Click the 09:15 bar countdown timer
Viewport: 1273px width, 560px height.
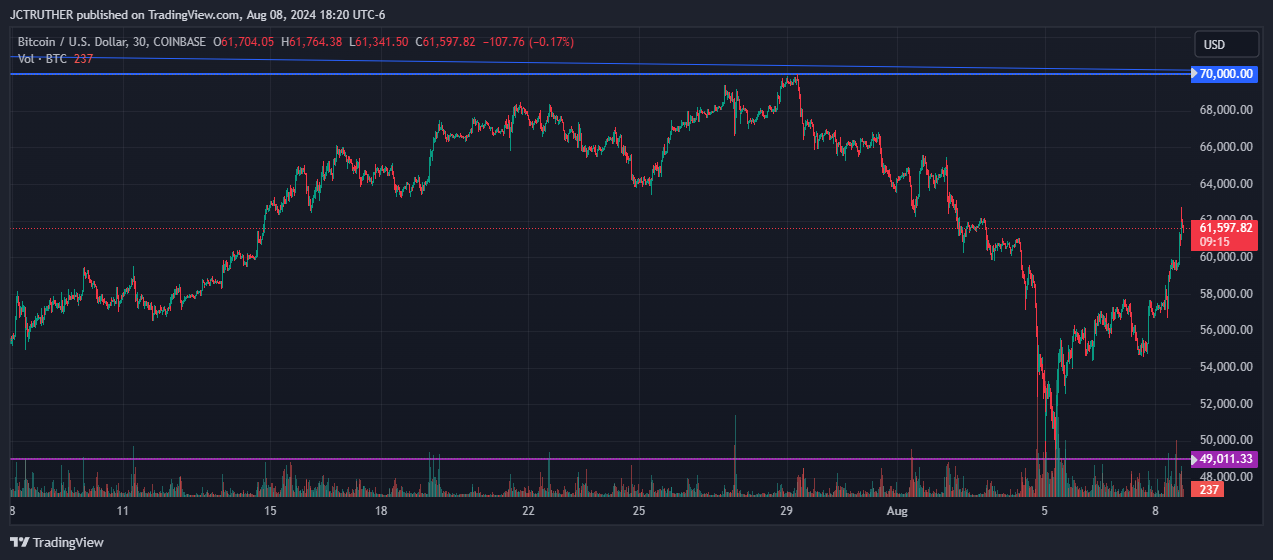(x=1215, y=242)
